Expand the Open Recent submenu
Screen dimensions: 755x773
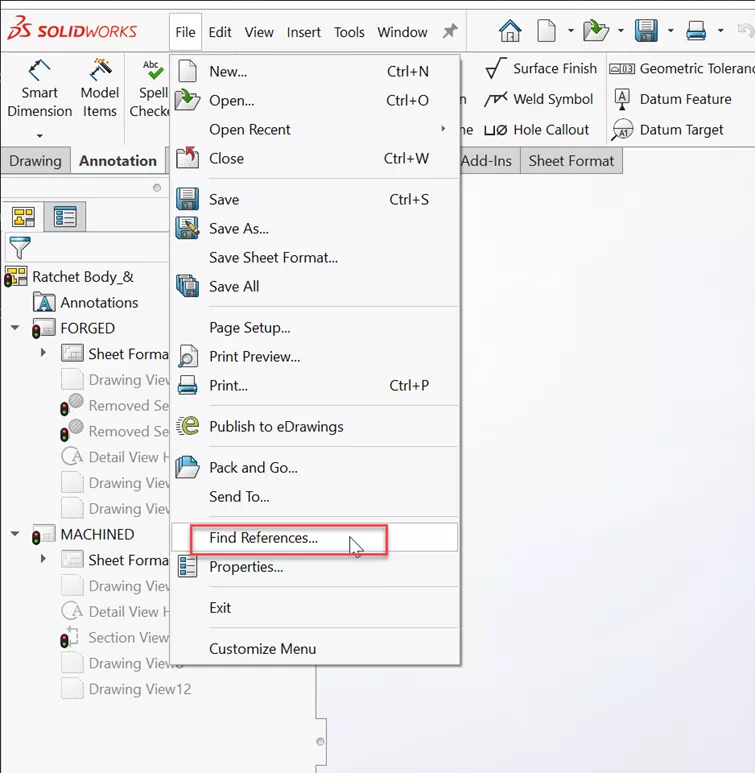[315, 130]
